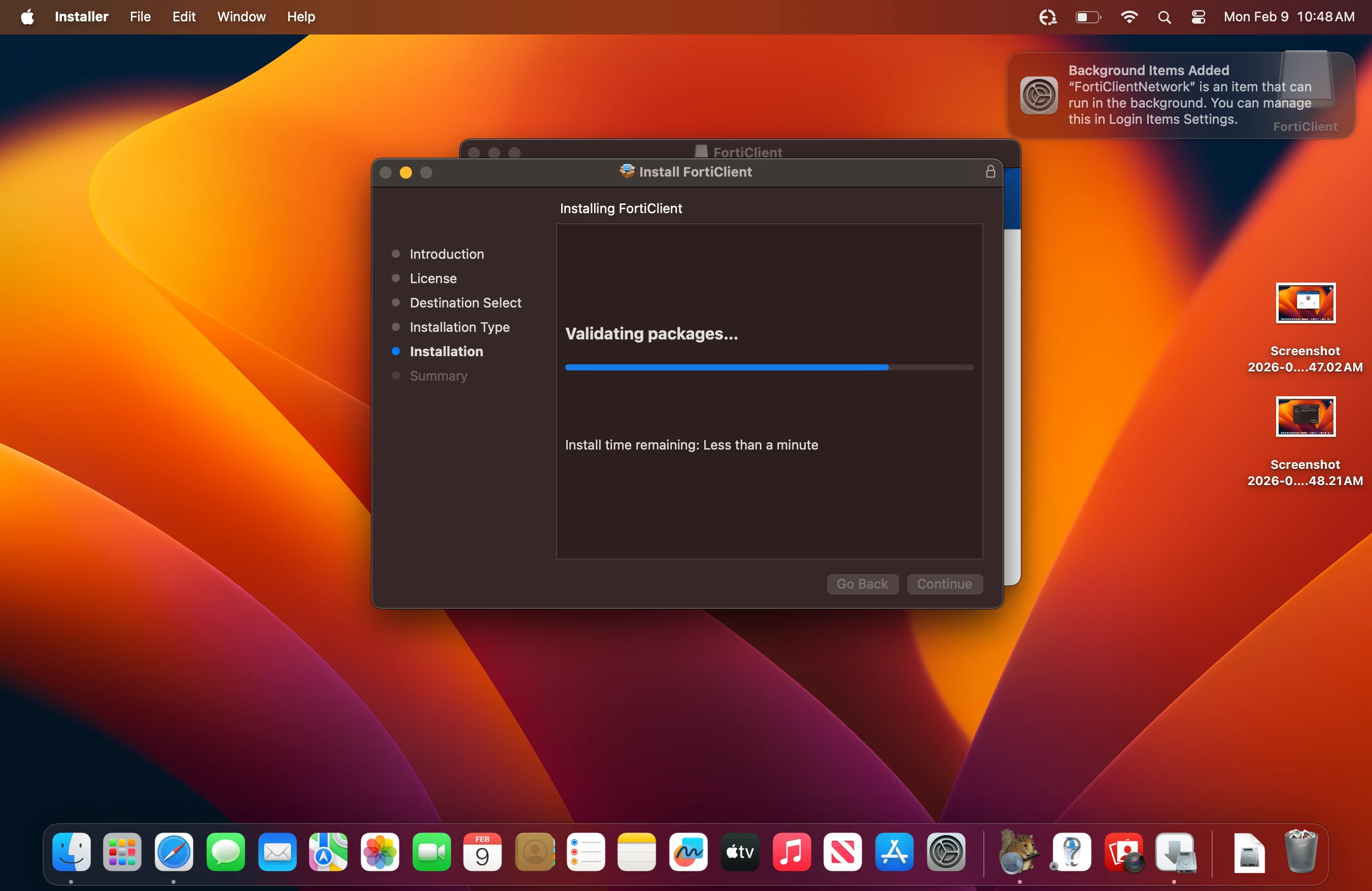The width and height of the screenshot is (1372, 891).
Task: Open Spotlight search from the menu bar
Action: click(x=1164, y=17)
